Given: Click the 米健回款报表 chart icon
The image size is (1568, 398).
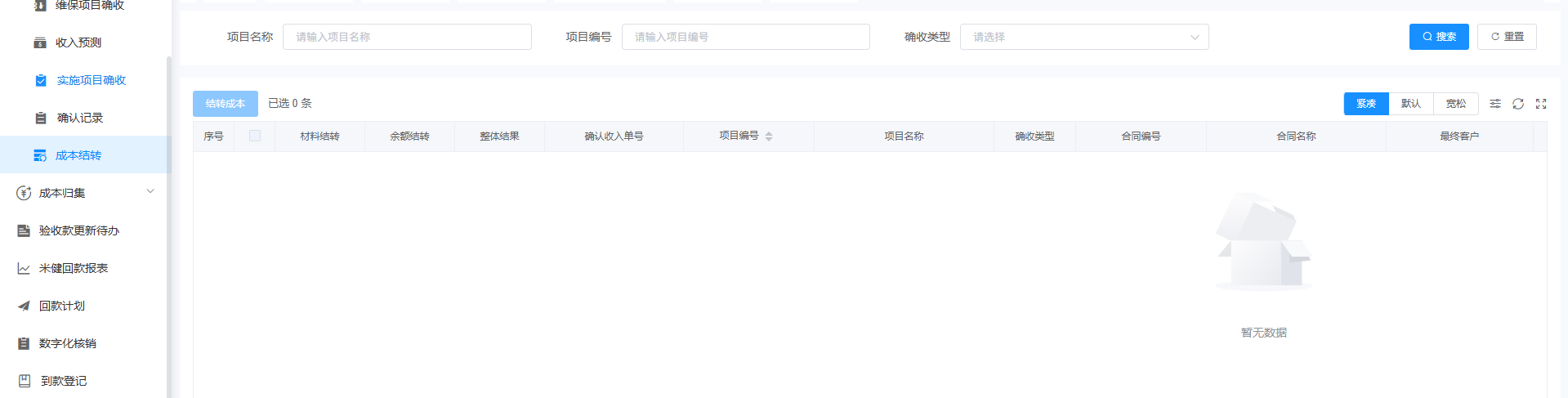Looking at the screenshot, I should coord(24,268).
